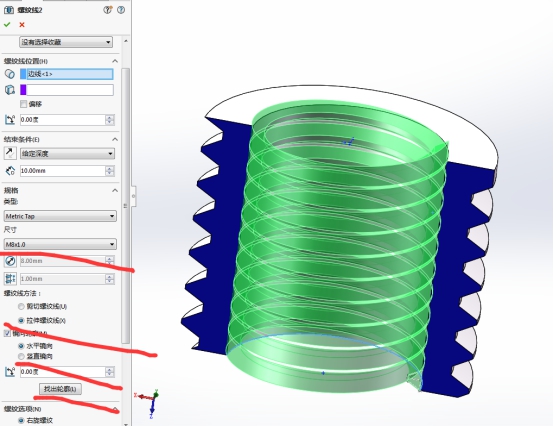Screen dimensions: 554x426
Task: Open the 没有选择收藏 favorites dropdown
Action: click(66, 42)
